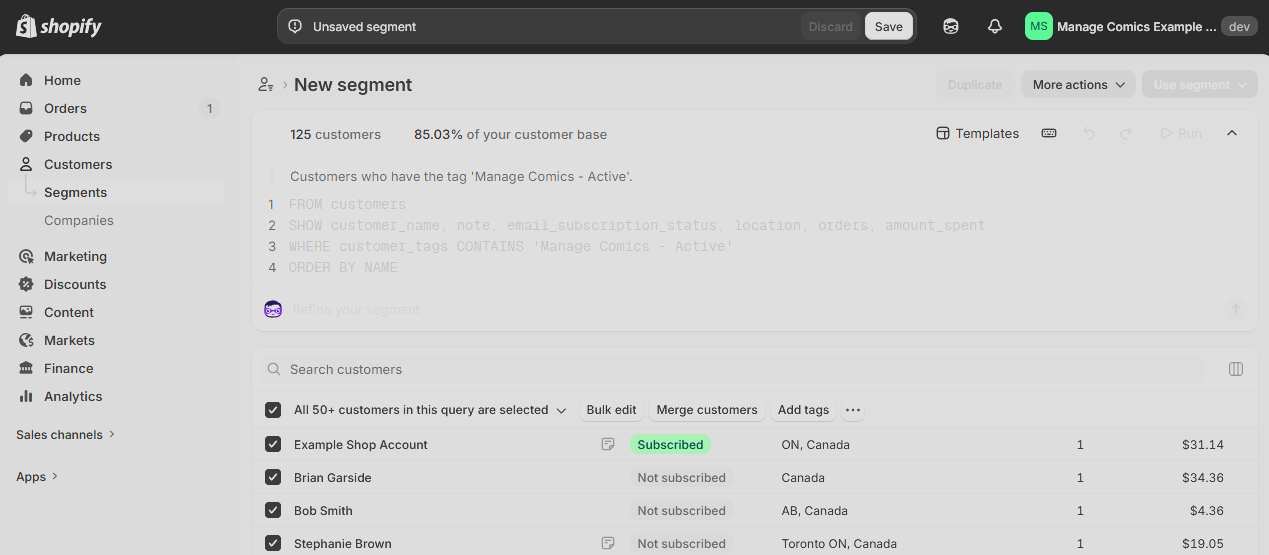Click the Shopify logo

[x=59, y=27]
